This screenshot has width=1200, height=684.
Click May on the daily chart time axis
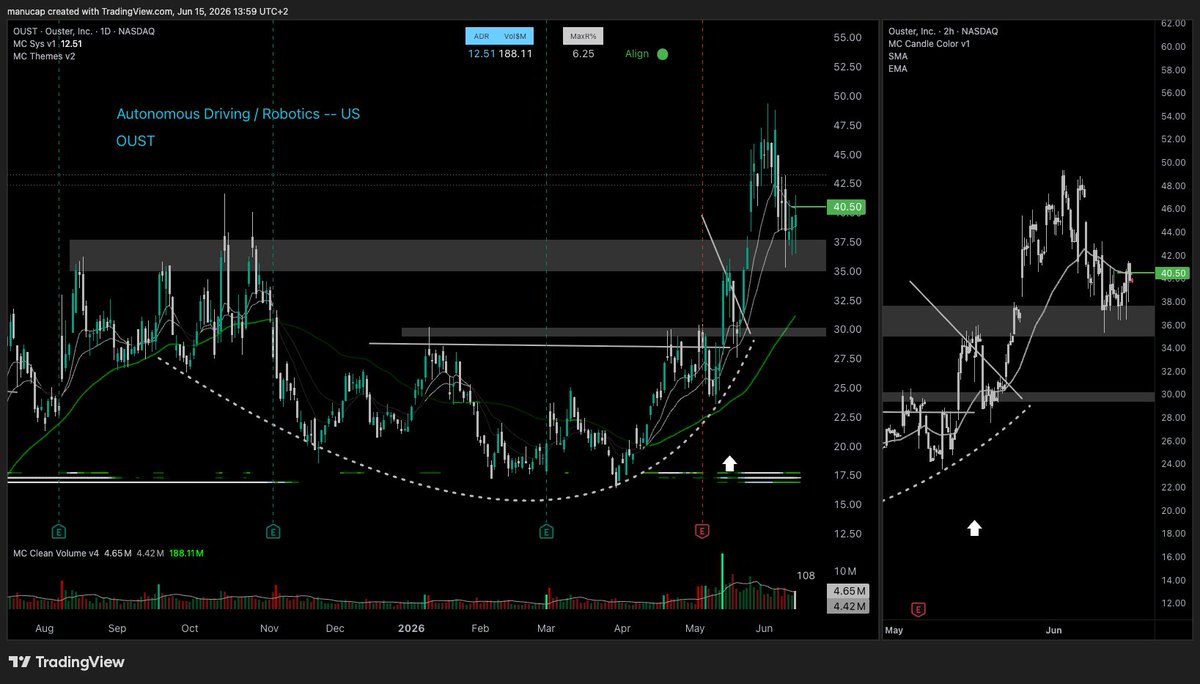coord(697,629)
